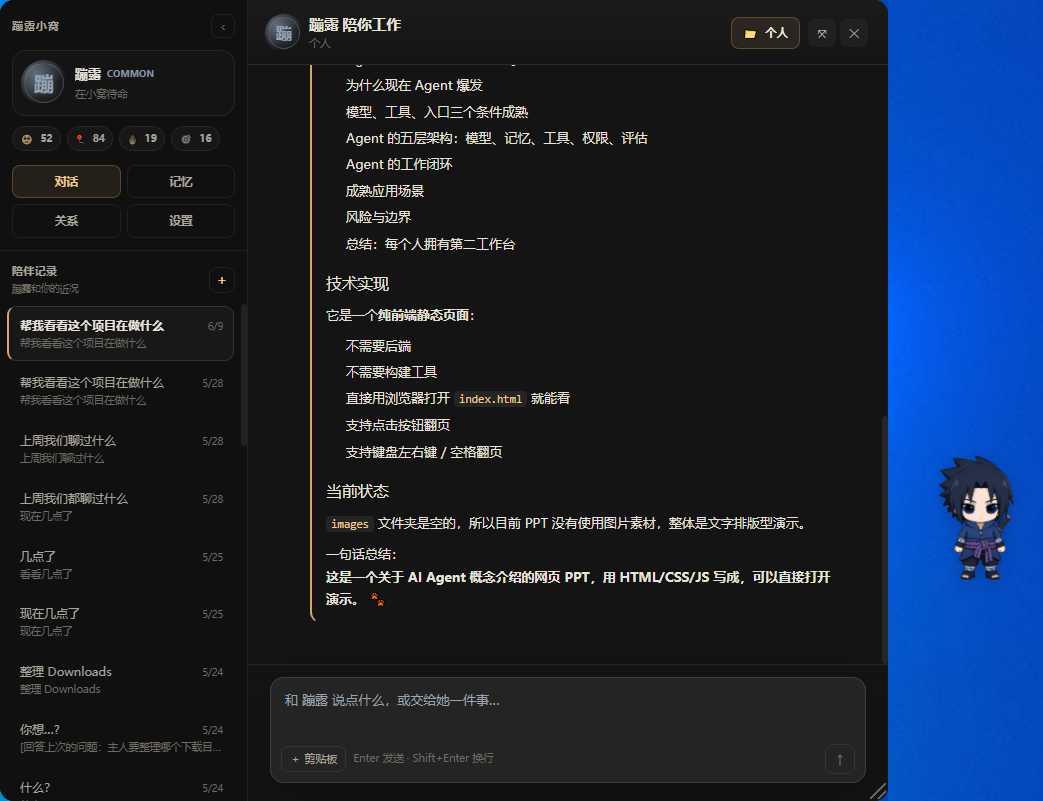Click the 在小窝待命 status text
Viewport: 1043px width, 801px height.
click(x=101, y=94)
